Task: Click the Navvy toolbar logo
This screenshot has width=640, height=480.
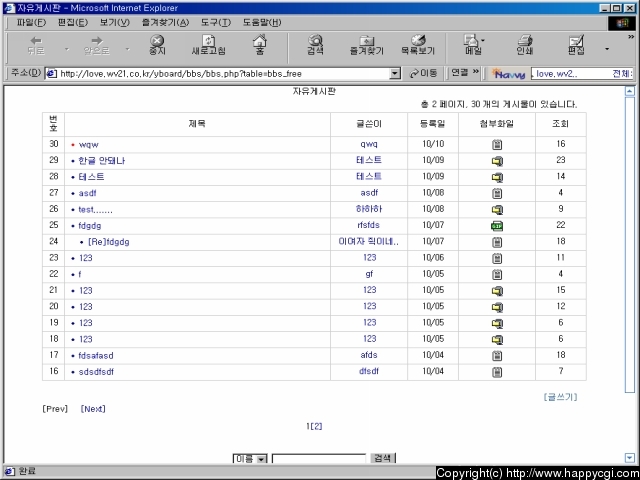Action: [508, 73]
